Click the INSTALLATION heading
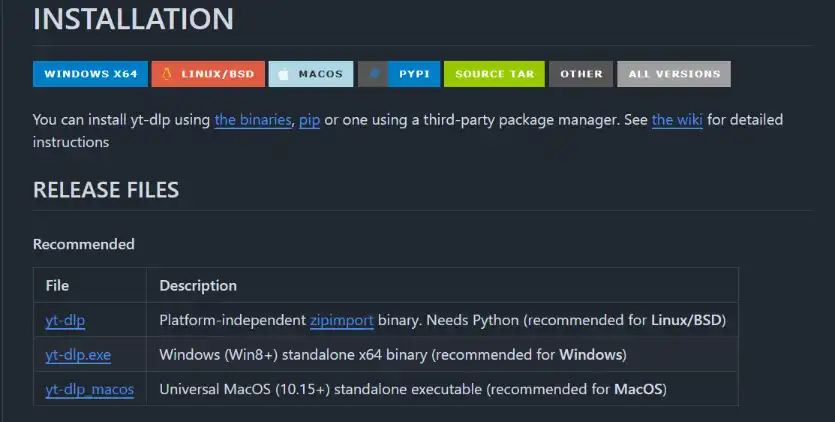This screenshot has width=835, height=422. pyautogui.click(x=133, y=19)
